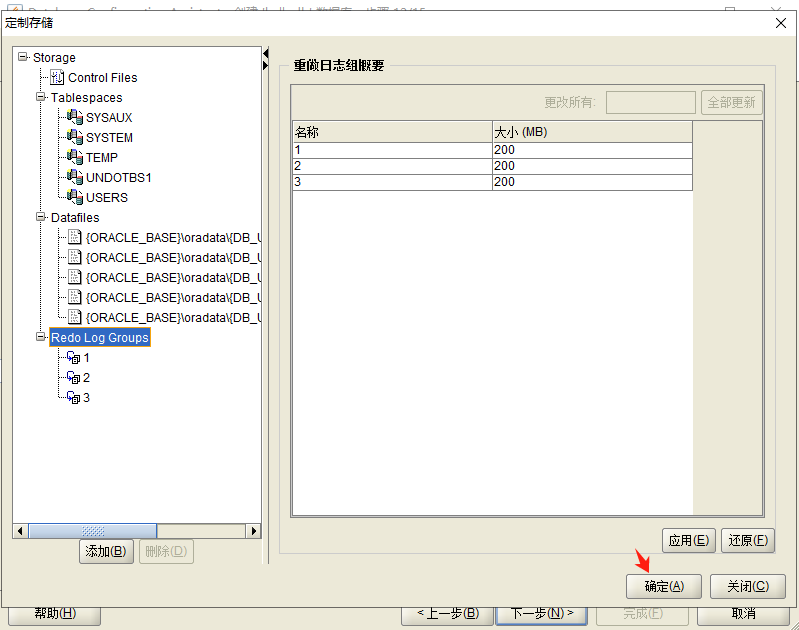This screenshot has width=799, height=630.
Task: Click the first datafile icon under Datafiles
Action: [75, 237]
